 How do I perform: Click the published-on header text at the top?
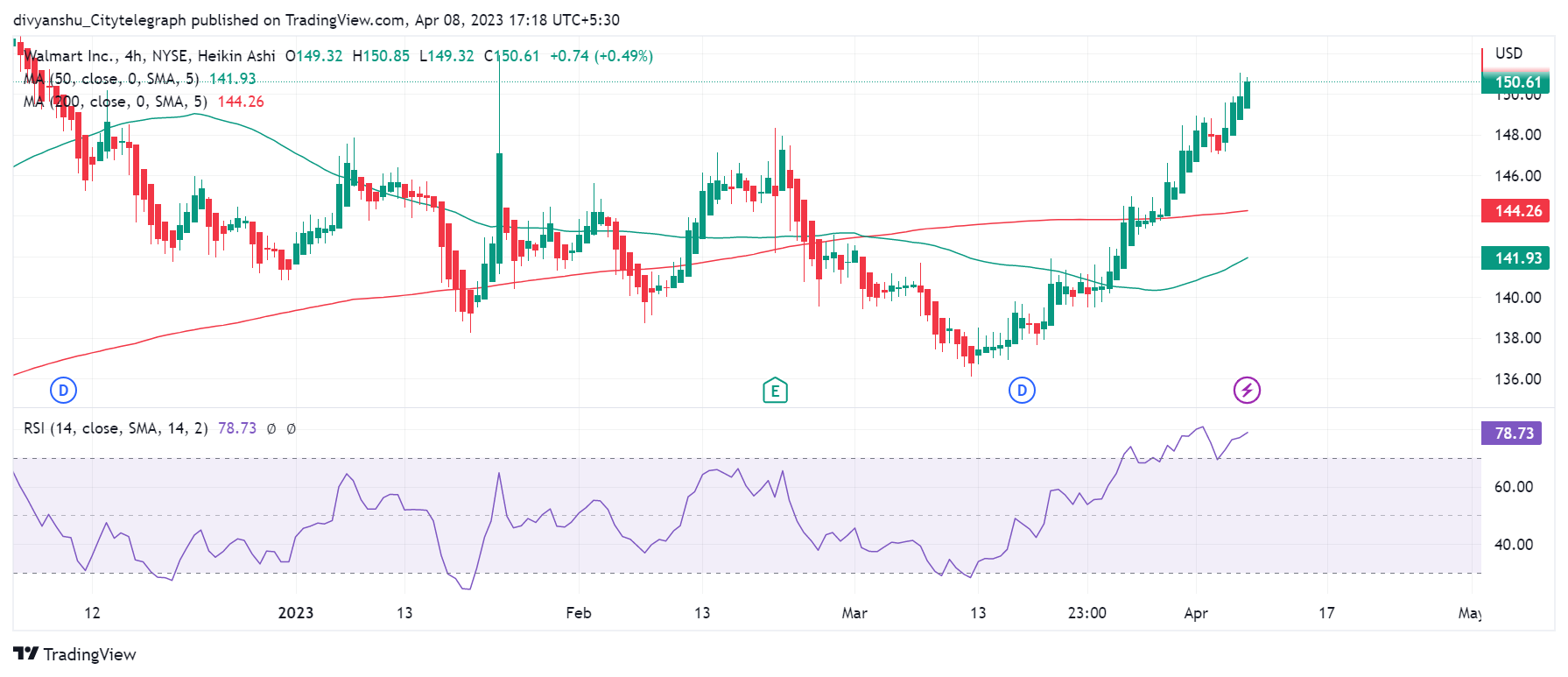pos(316,20)
